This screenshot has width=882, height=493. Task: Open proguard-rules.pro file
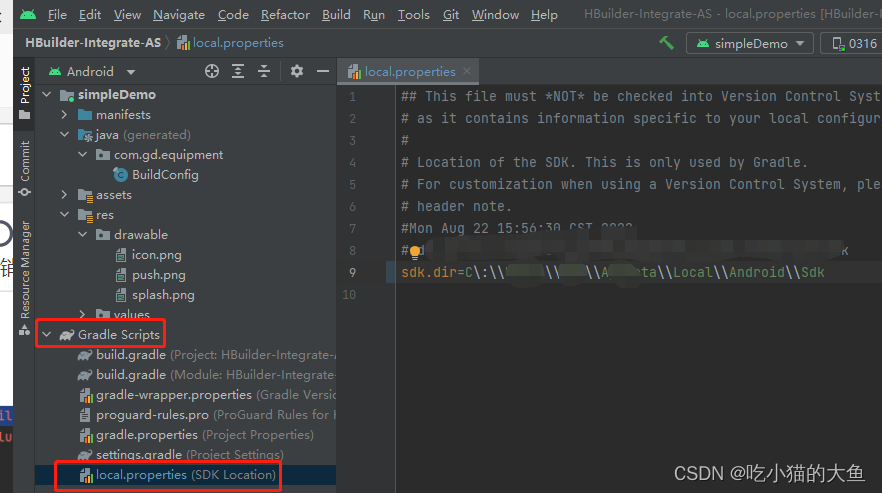(x=207, y=415)
